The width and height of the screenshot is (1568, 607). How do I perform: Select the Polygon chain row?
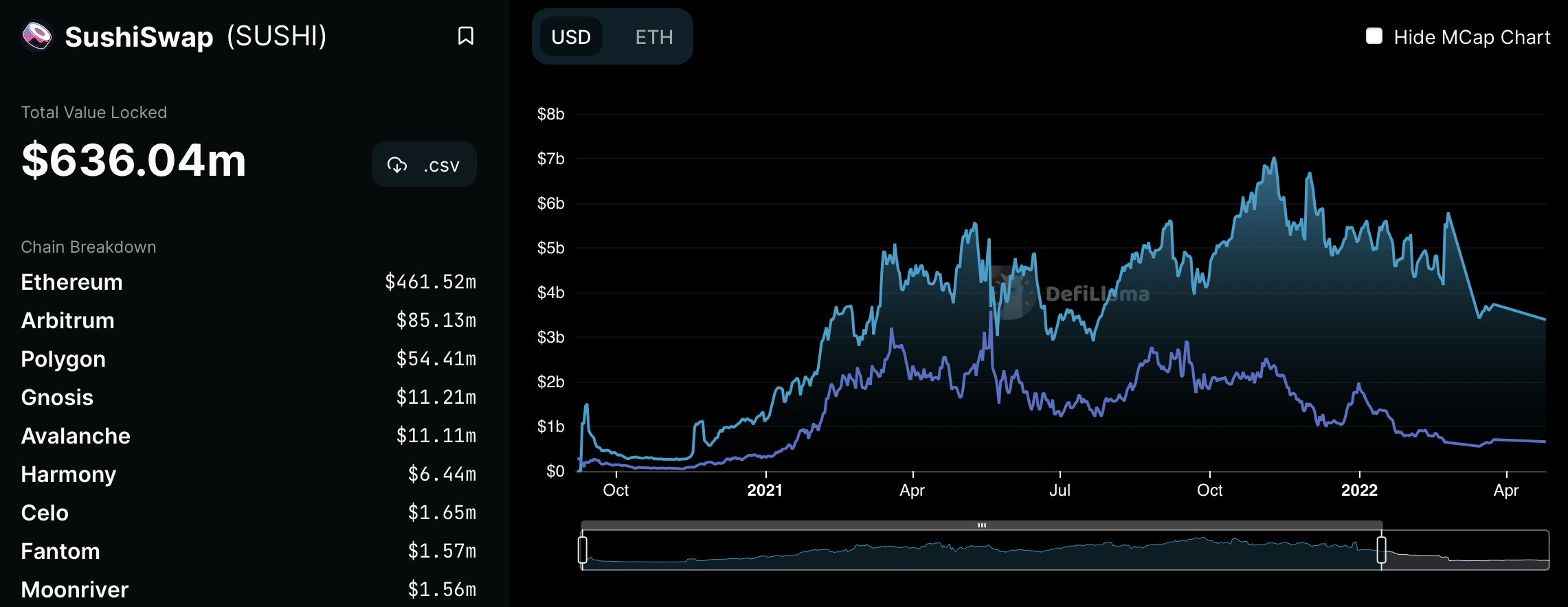click(x=249, y=359)
